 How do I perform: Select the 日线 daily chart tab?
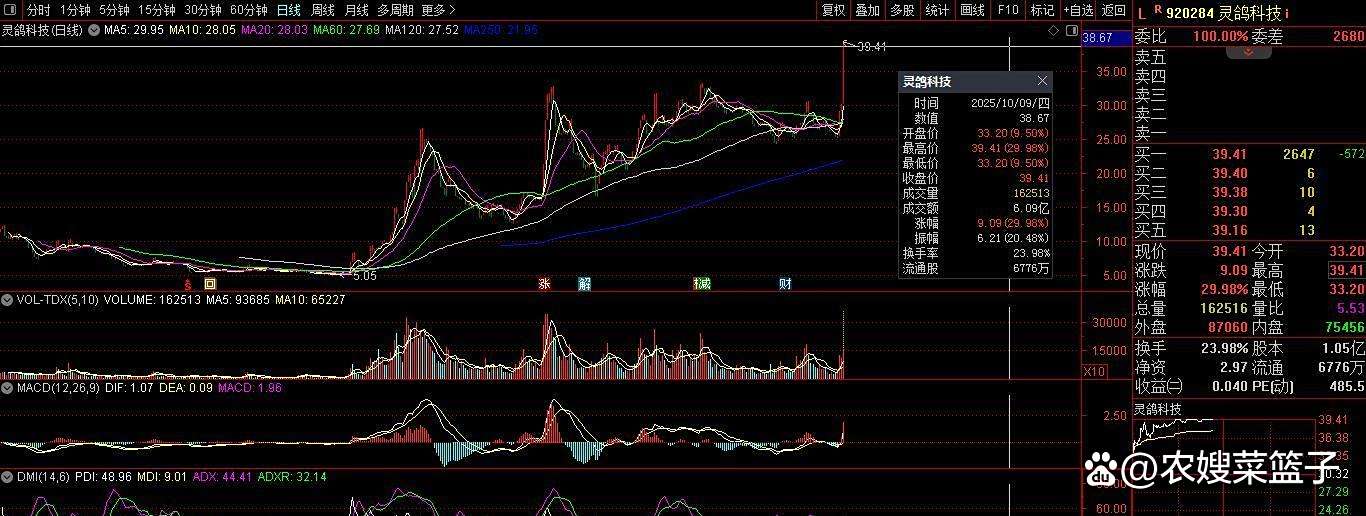coord(289,10)
